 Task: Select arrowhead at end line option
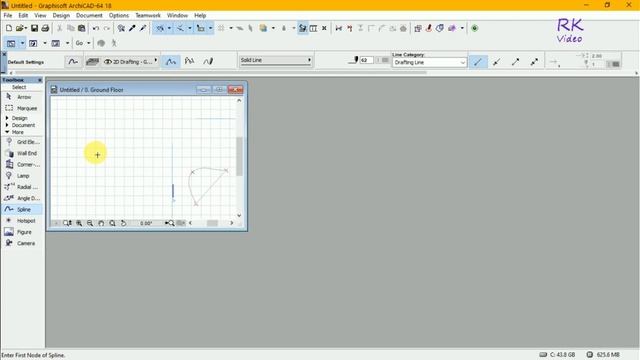[x=516, y=62]
